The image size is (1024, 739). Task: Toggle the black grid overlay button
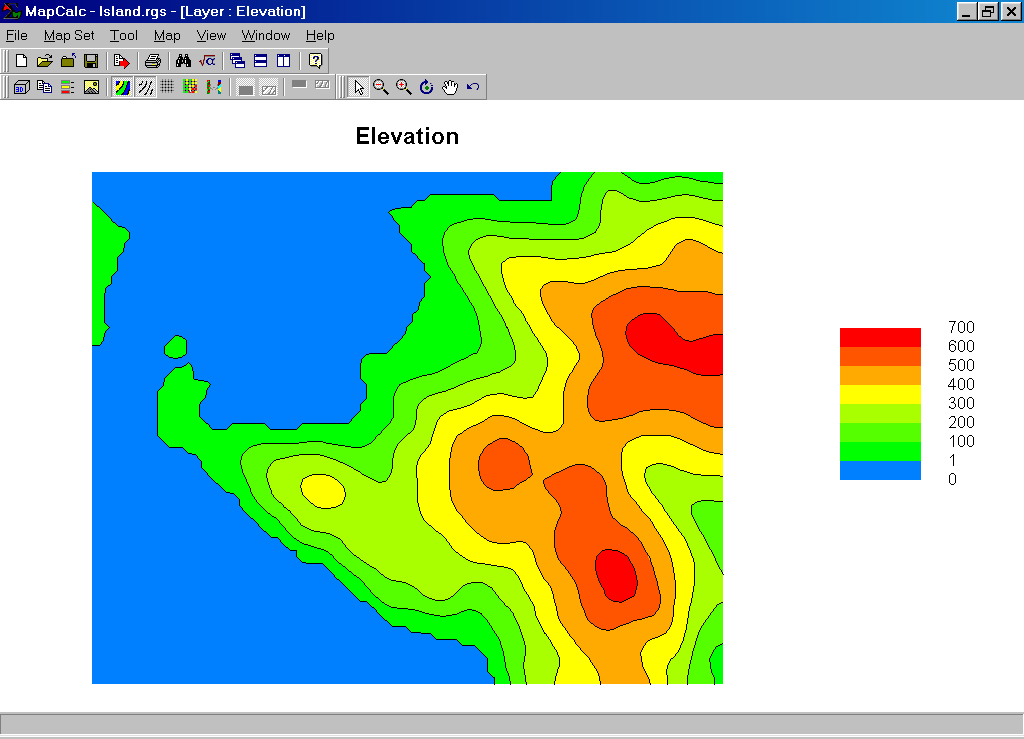click(167, 86)
